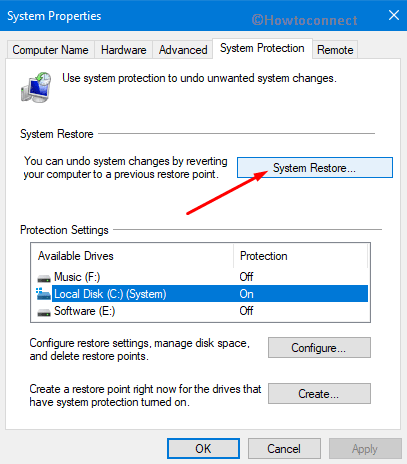Click the Music (F:) drive icon
Viewport: 407px width, 464px height.
click(44, 278)
